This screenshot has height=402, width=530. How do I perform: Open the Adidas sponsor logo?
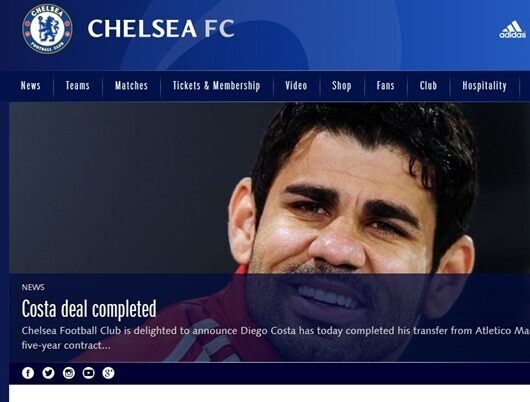tap(512, 29)
